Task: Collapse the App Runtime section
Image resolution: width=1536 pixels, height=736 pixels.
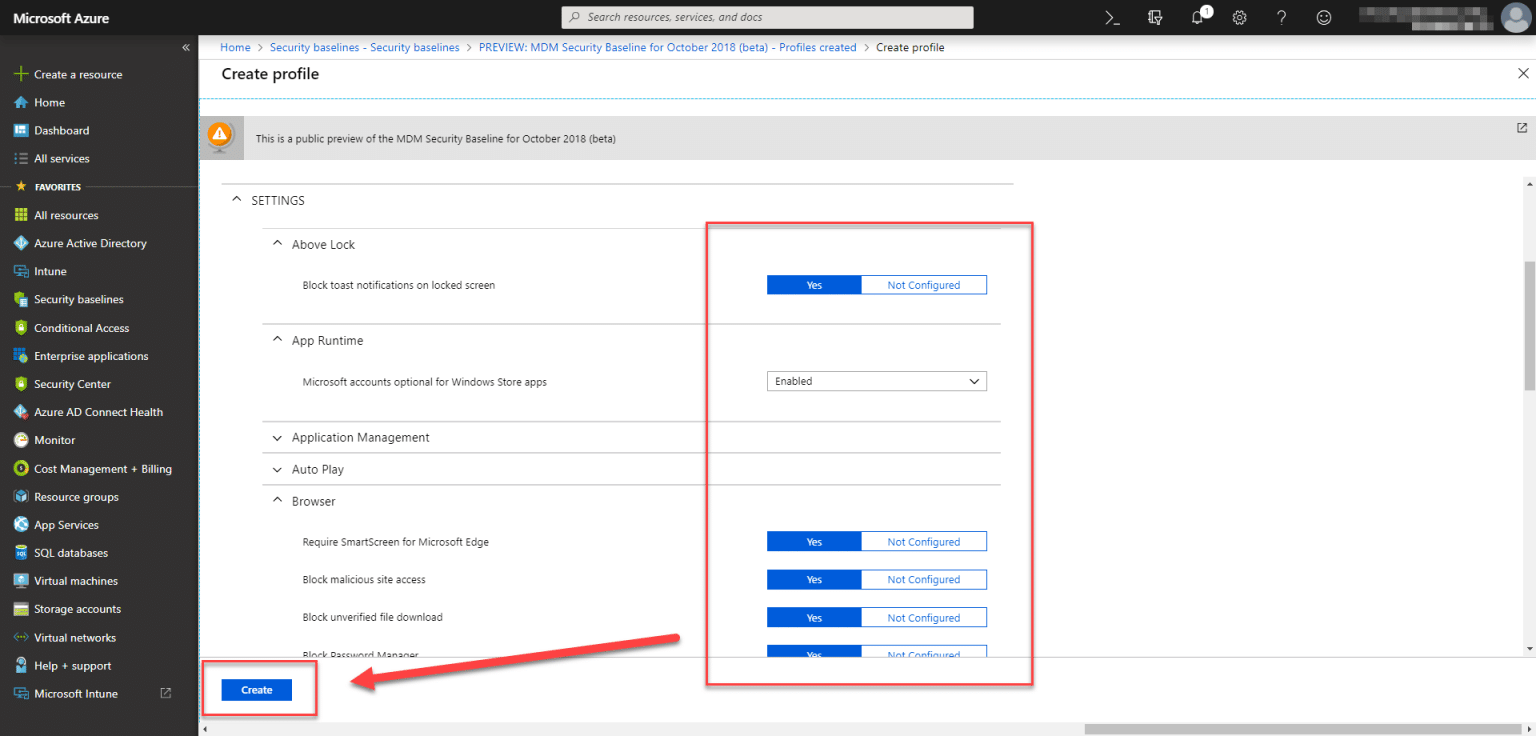Action: pos(277,340)
